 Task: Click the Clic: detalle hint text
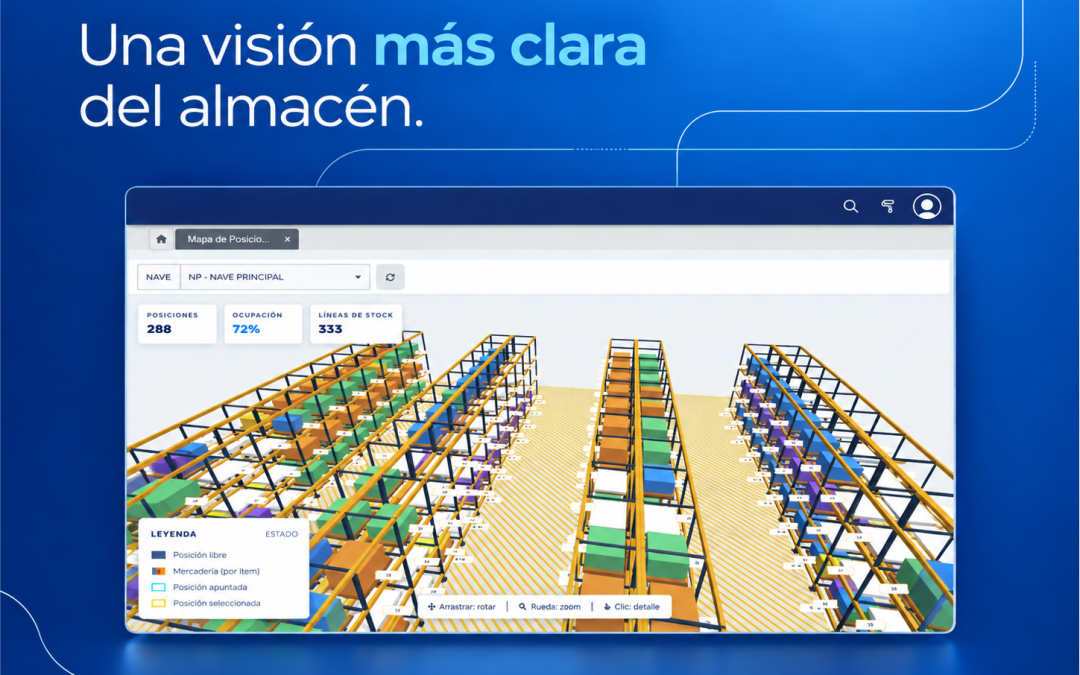tap(637, 607)
